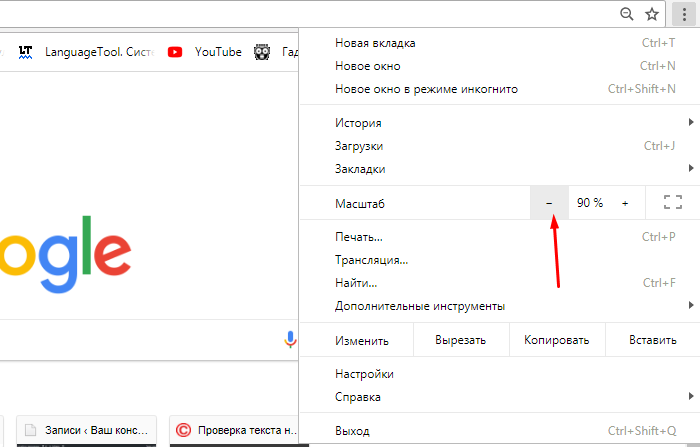Expand the История submenu
This screenshot has height=447, width=700.
500,123
